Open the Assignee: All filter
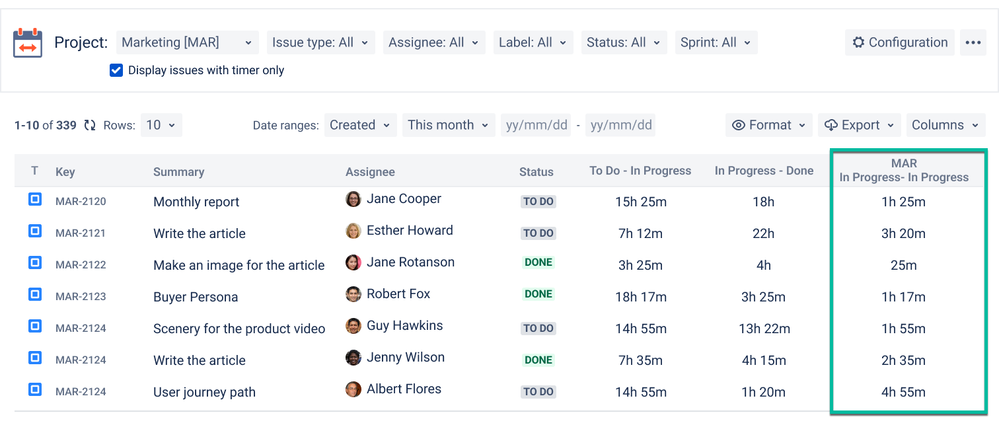 (x=434, y=43)
